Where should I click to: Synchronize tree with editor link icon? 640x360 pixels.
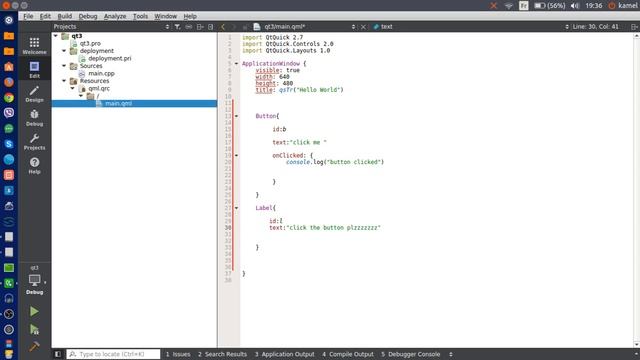189,27
